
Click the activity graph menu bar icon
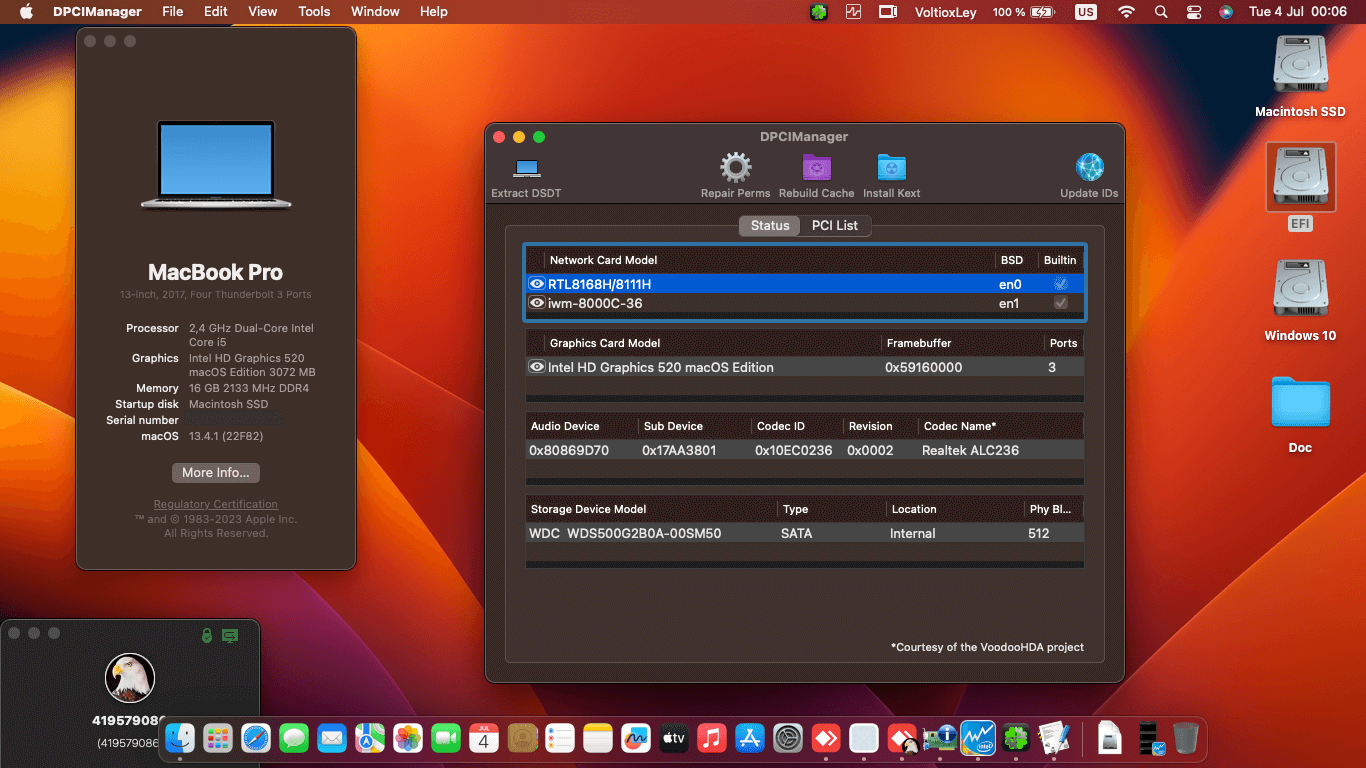coord(853,12)
